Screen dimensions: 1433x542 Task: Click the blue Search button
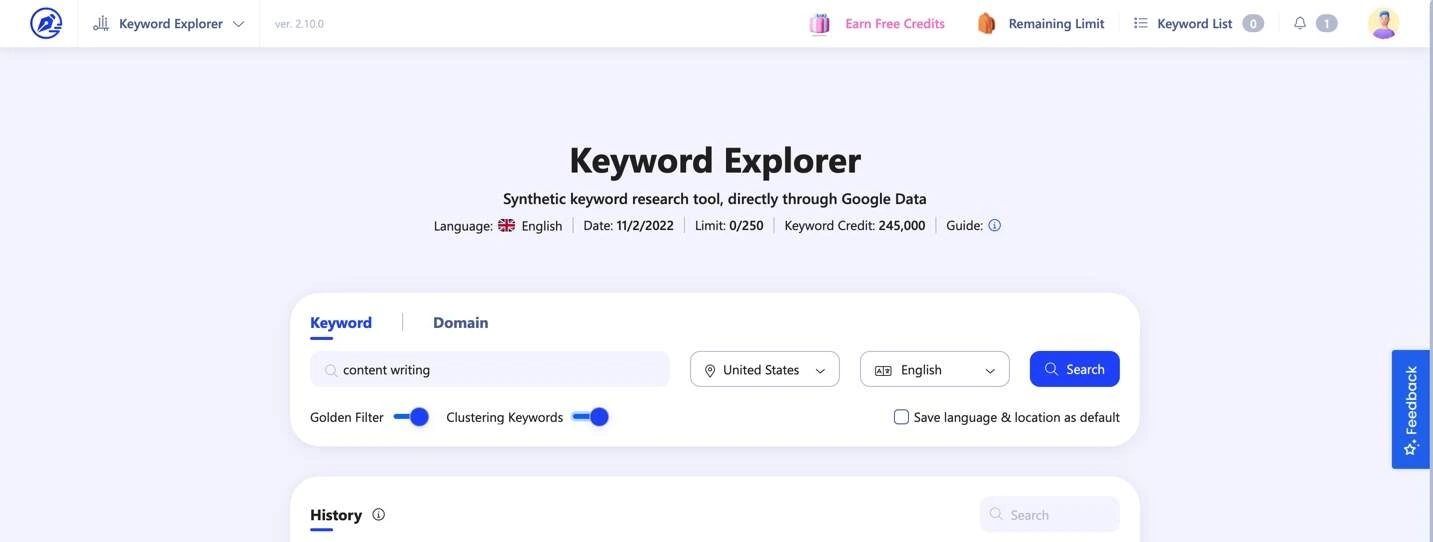(x=1075, y=369)
